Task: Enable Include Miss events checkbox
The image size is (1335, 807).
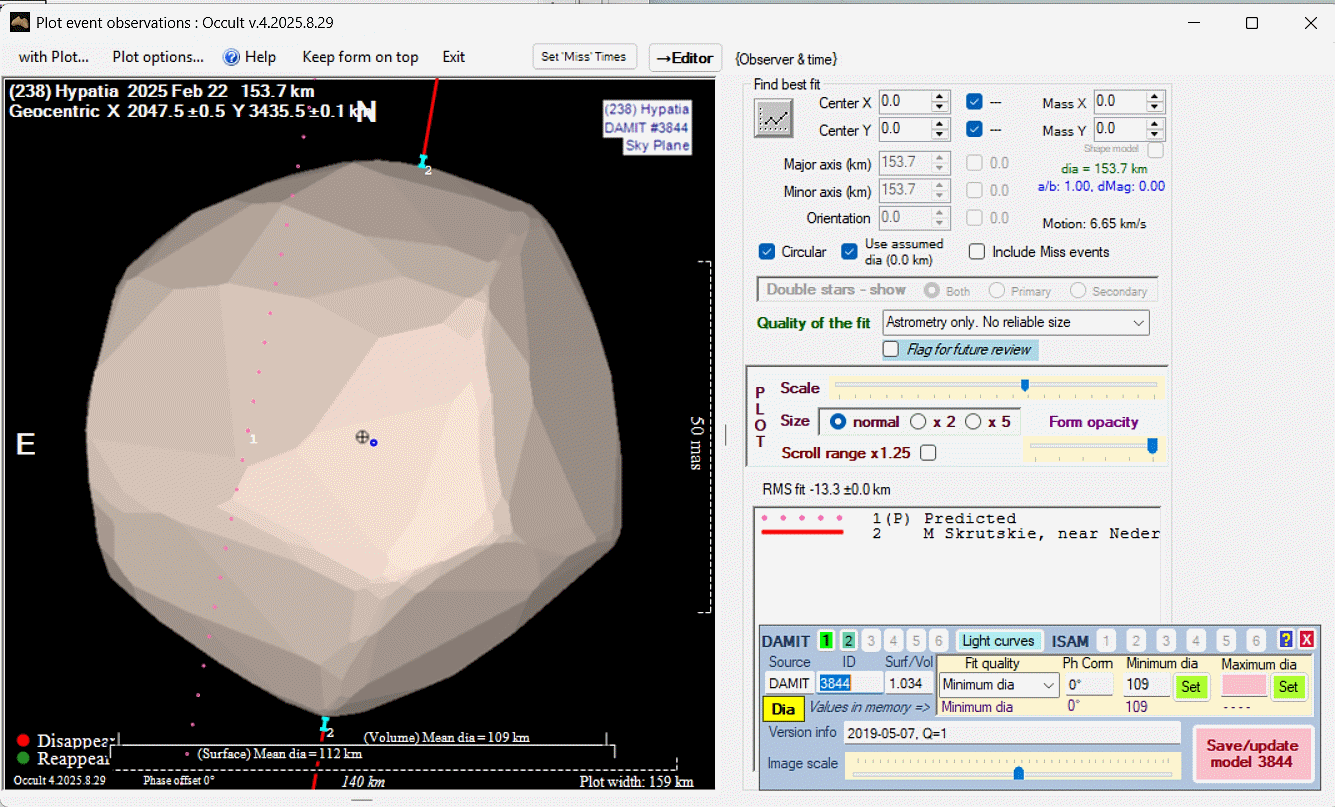Action: click(977, 252)
